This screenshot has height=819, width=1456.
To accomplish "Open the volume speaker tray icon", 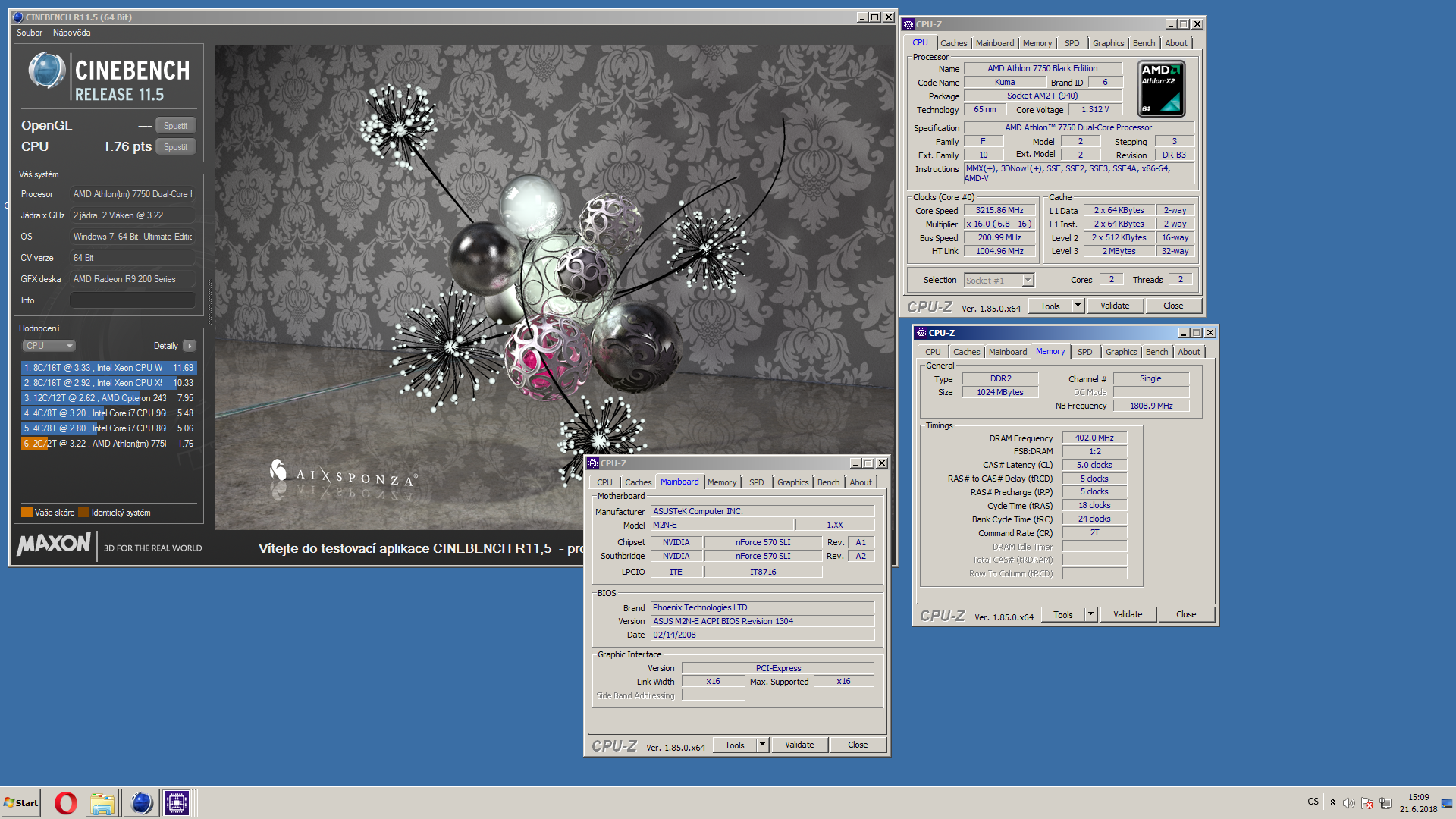I will pos(1348,803).
